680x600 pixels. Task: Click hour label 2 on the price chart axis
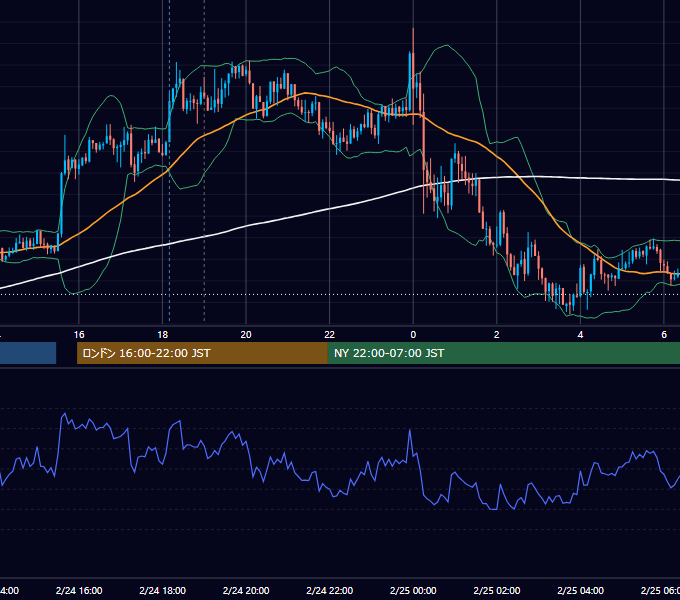click(497, 335)
